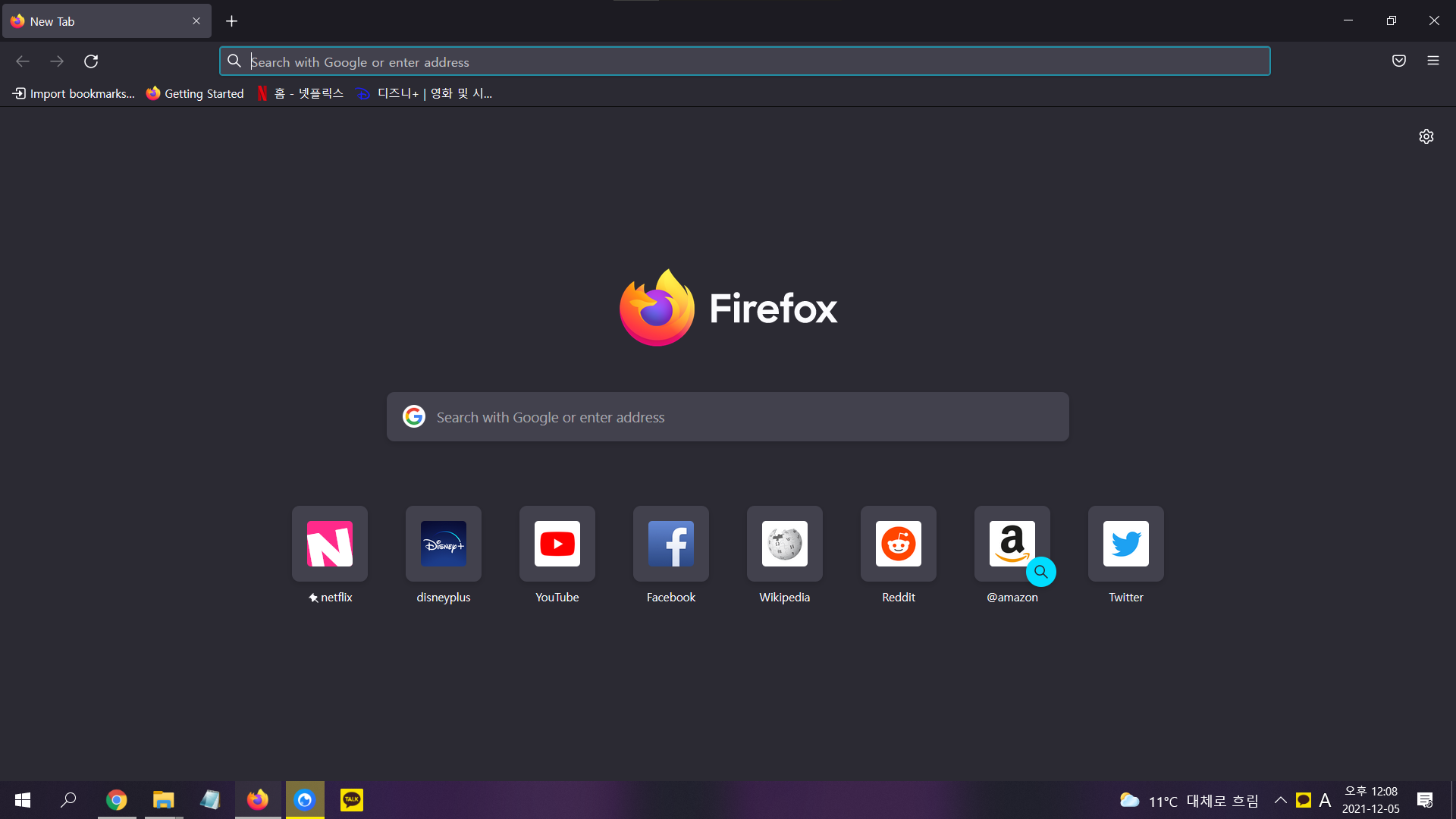Go forward with the forward arrow

point(57,61)
